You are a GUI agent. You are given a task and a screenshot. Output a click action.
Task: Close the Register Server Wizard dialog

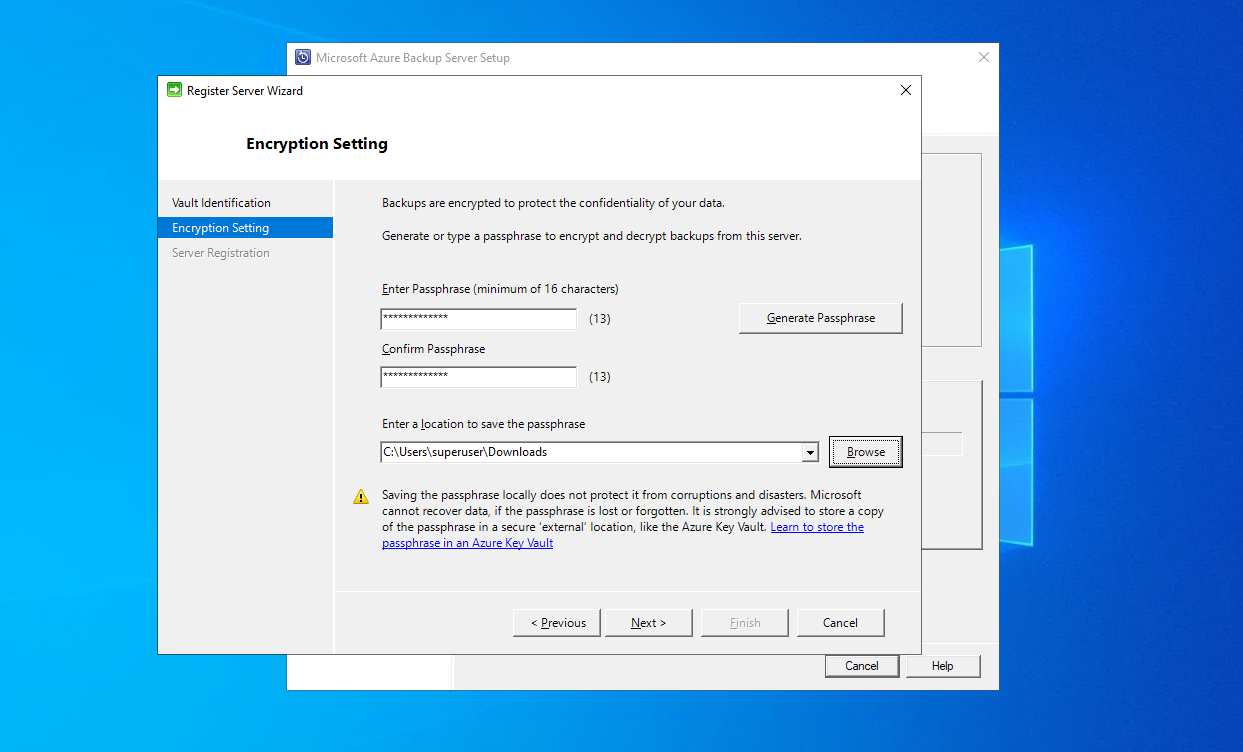tap(906, 90)
